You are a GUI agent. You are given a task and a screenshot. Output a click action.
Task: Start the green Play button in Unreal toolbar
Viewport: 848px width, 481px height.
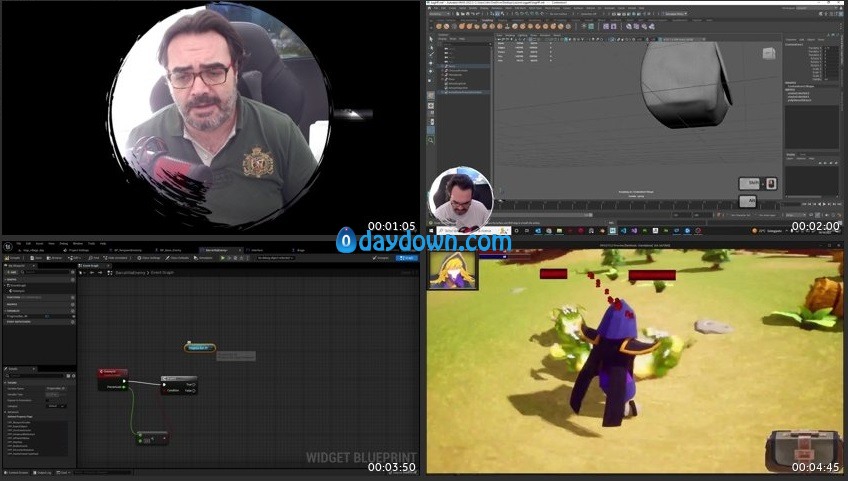point(222,258)
